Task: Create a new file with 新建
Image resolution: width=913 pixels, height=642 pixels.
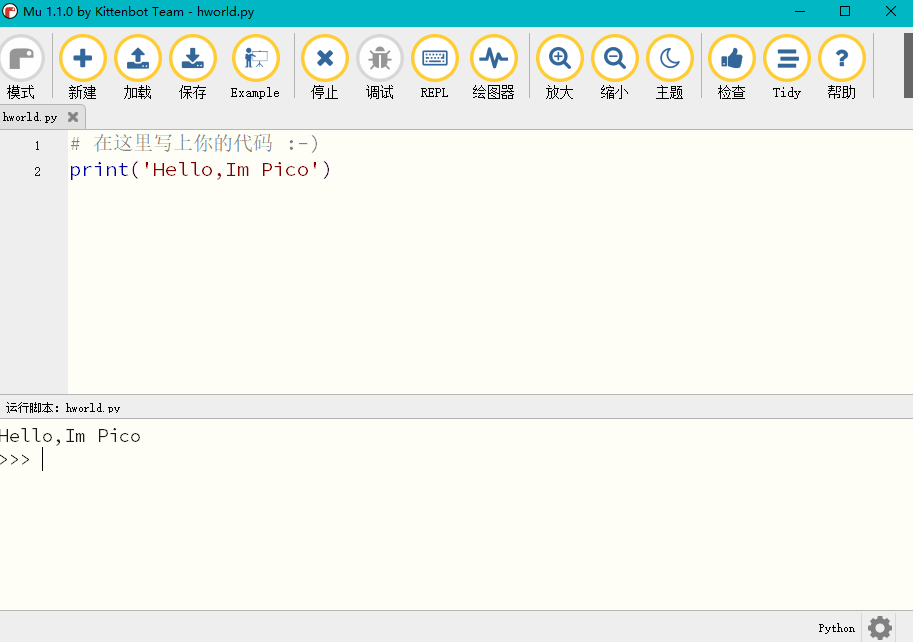Action: pos(83,67)
